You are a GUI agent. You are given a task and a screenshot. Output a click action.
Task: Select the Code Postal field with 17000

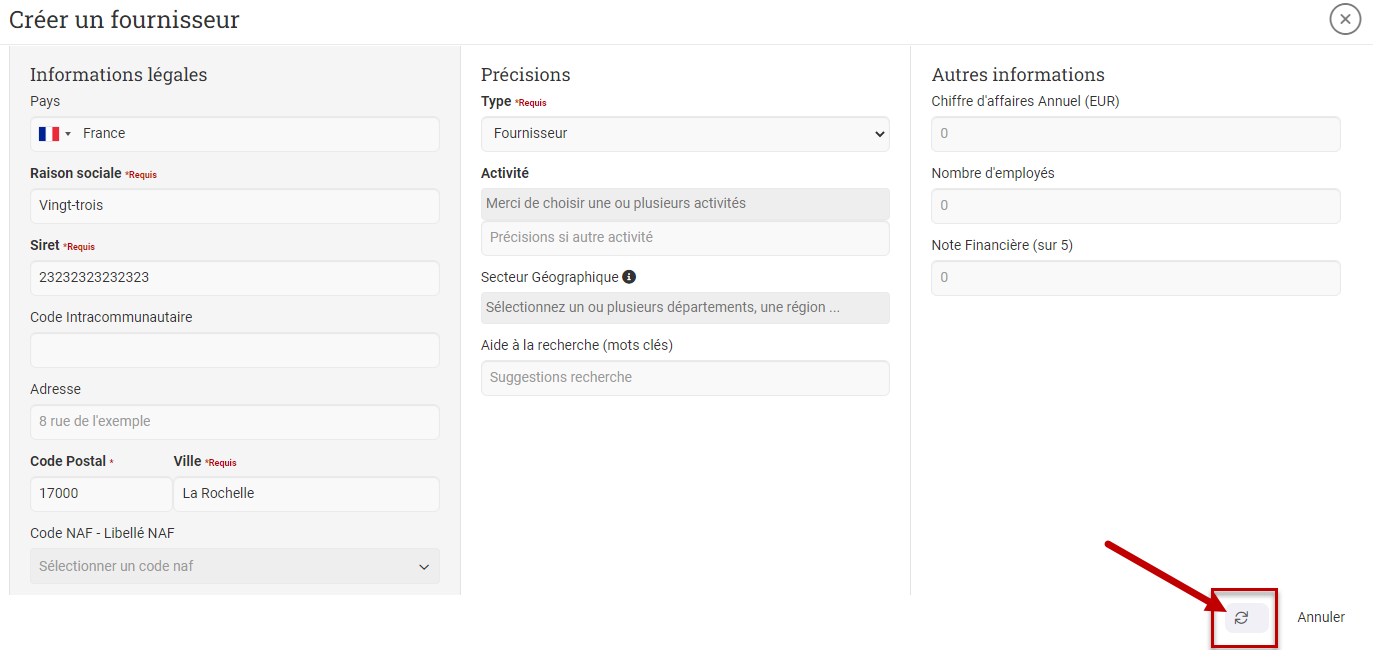[100, 494]
